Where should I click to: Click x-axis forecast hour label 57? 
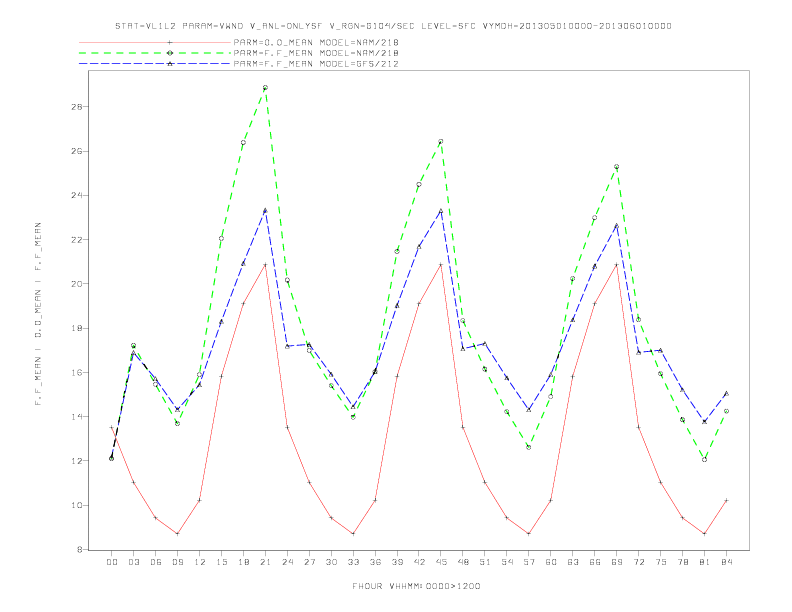529,562
